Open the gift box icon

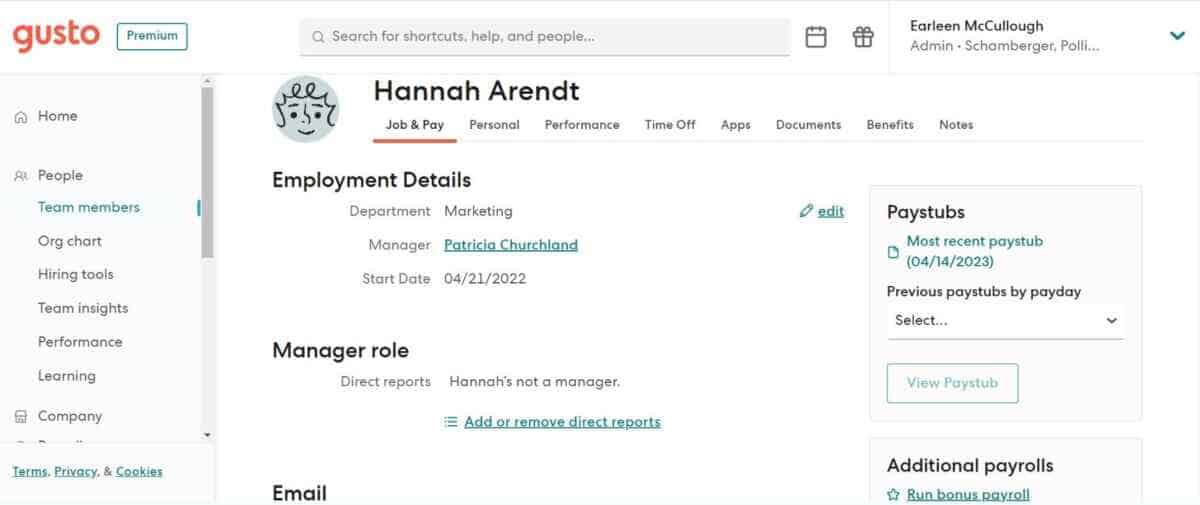click(x=862, y=37)
